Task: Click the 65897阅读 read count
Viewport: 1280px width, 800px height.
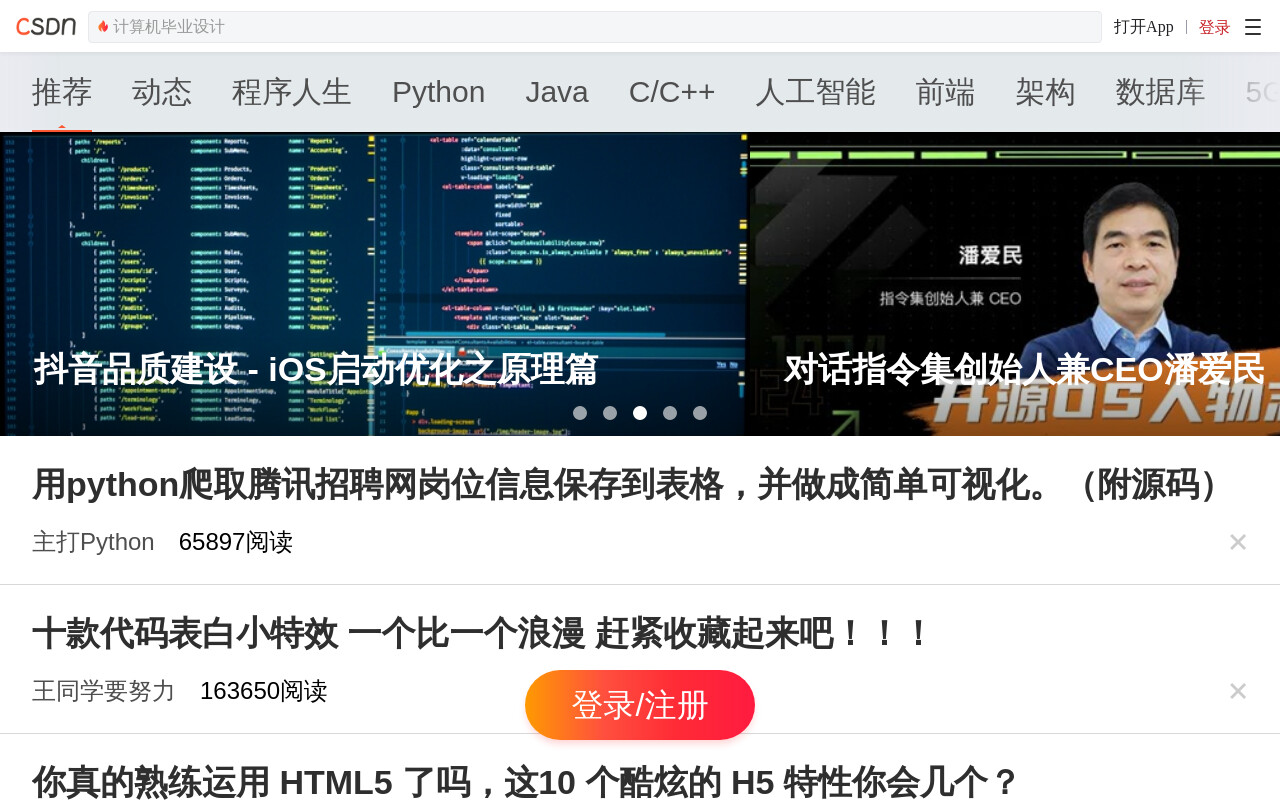Action: [x=236, y=542]
